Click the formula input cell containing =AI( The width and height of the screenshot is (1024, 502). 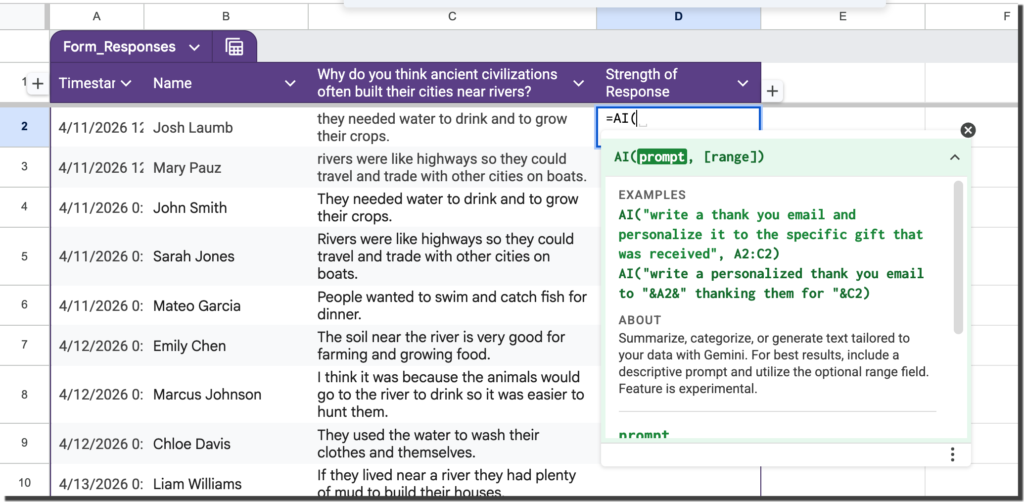pos(677,119)
